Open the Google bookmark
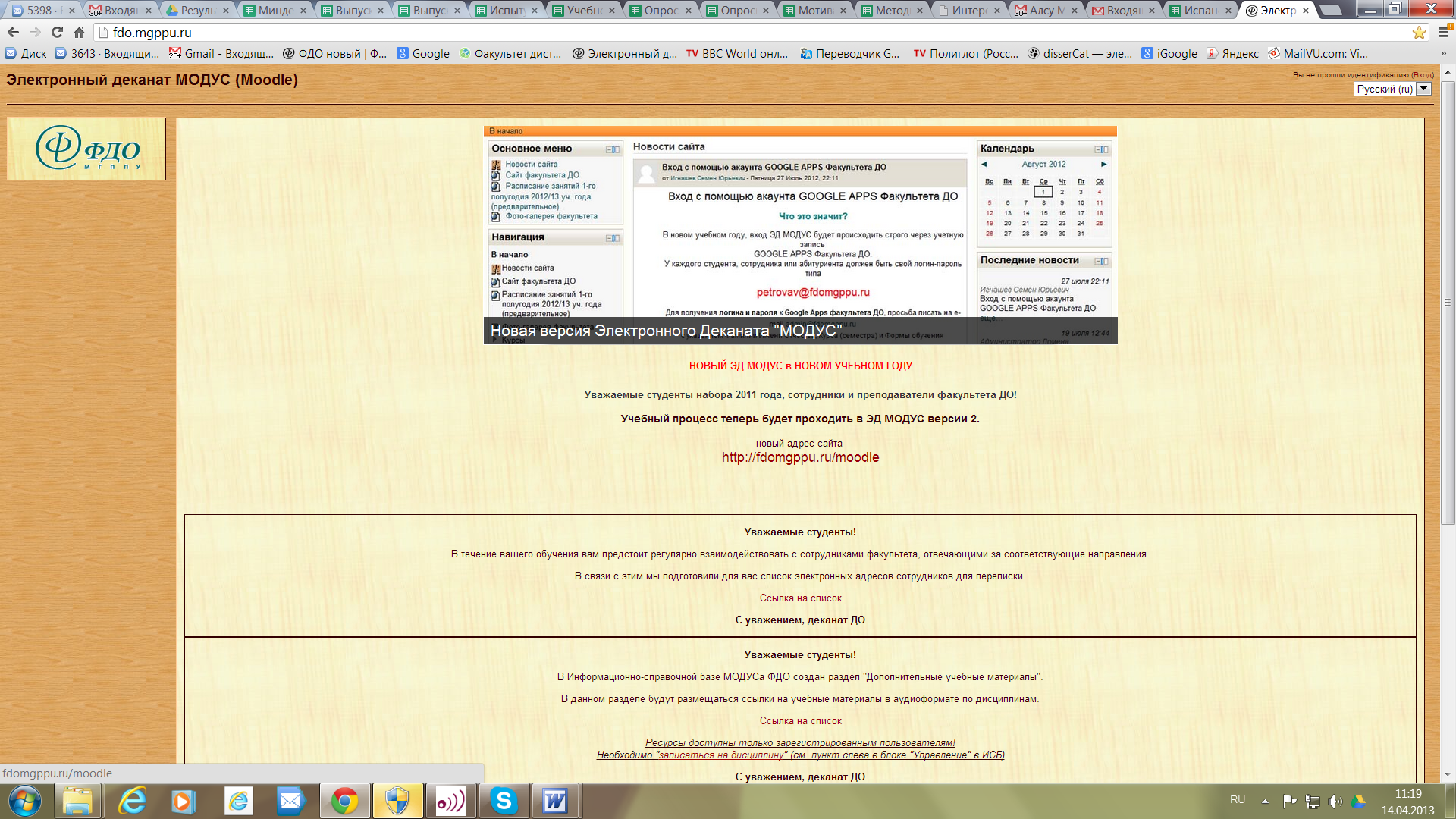Screen dimensions: 1456x819 click(423, 54)
